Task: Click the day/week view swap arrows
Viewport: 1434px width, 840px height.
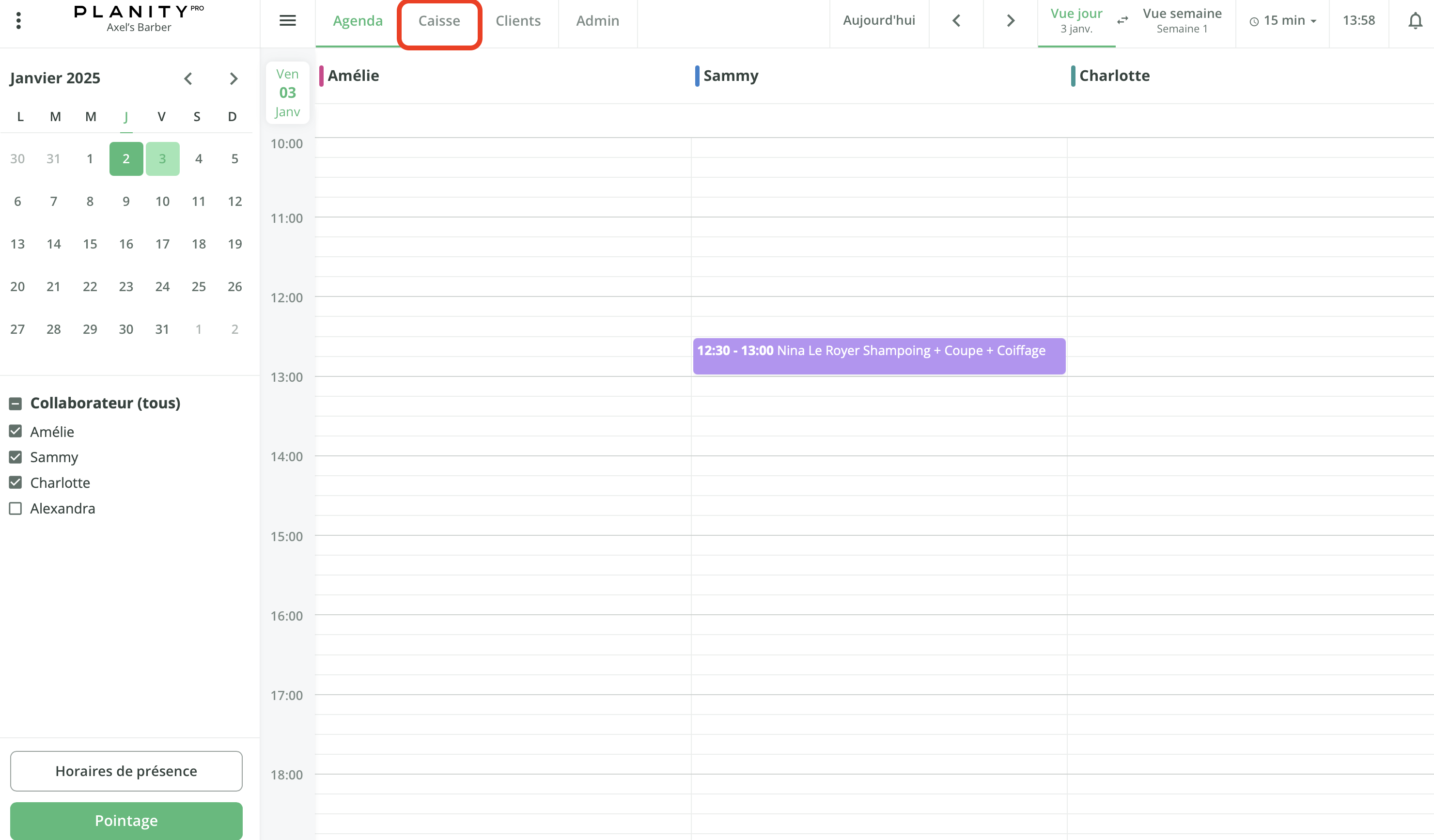Action: (x=1122, y=20)
